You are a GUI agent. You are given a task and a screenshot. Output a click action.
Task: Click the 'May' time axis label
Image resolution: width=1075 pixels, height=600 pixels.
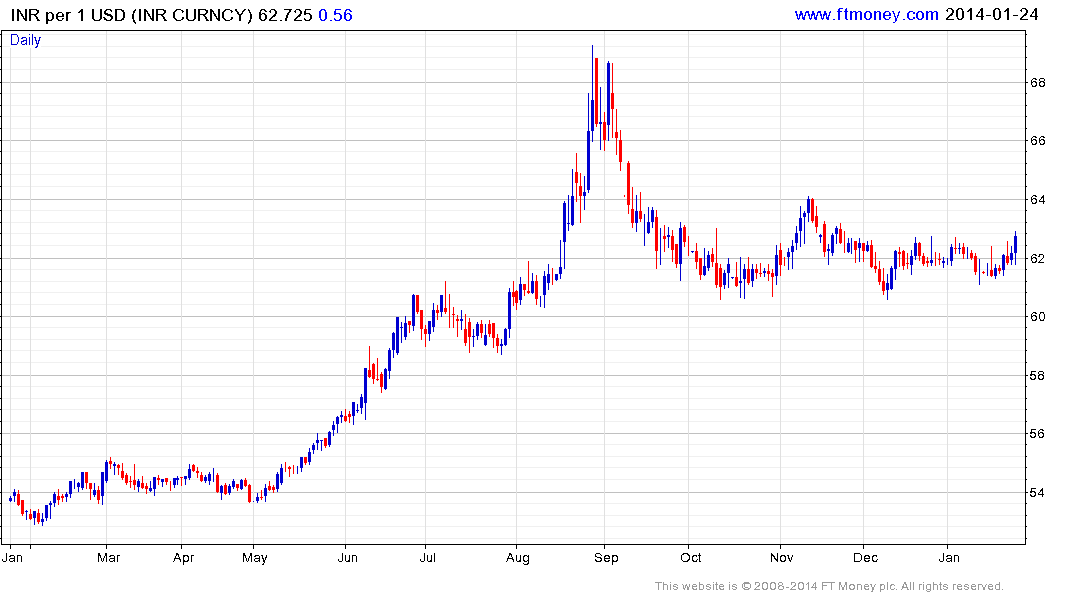pyautogui.click(x=254, y=557)
